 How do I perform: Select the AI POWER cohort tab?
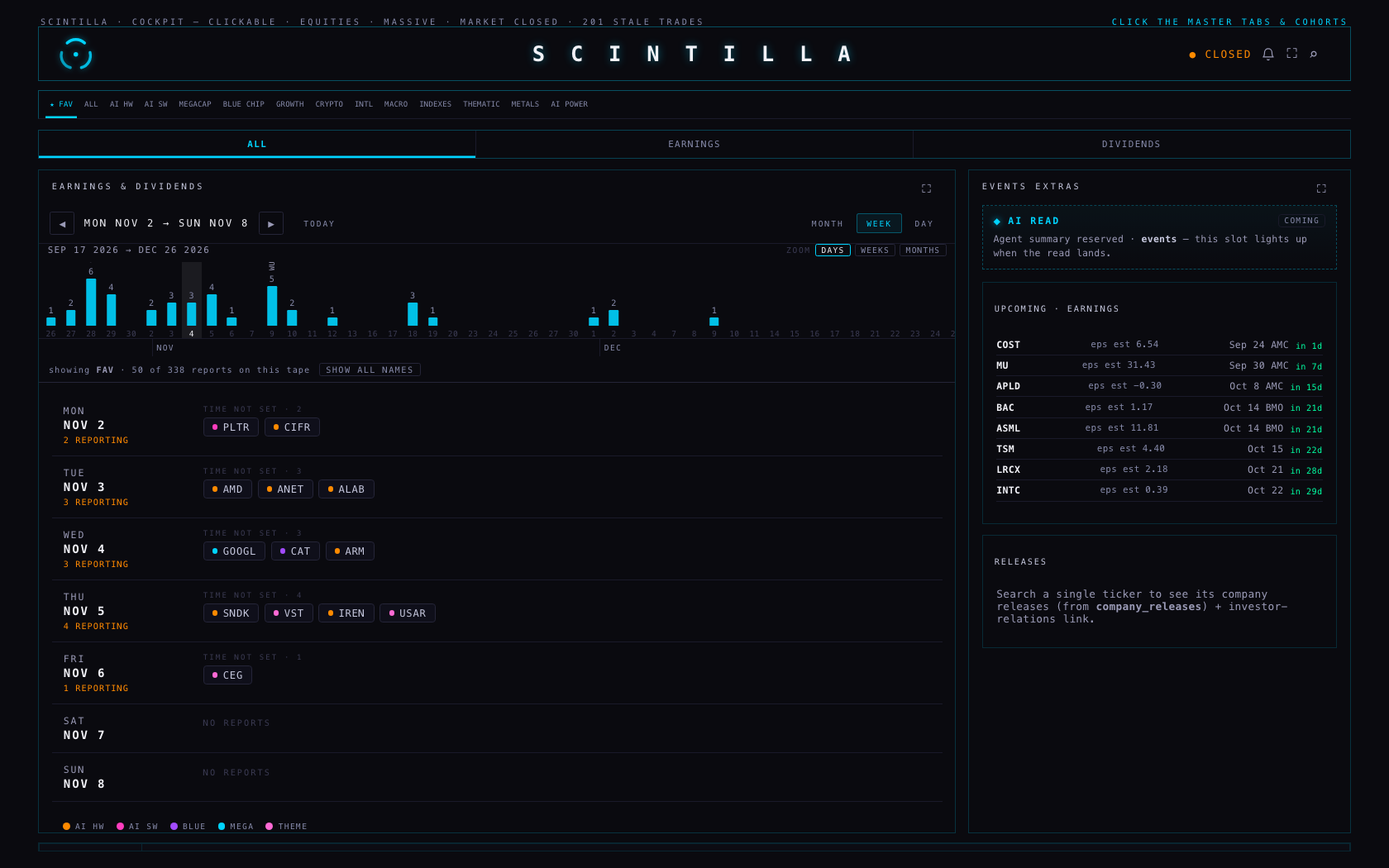[x=570, y=104]
